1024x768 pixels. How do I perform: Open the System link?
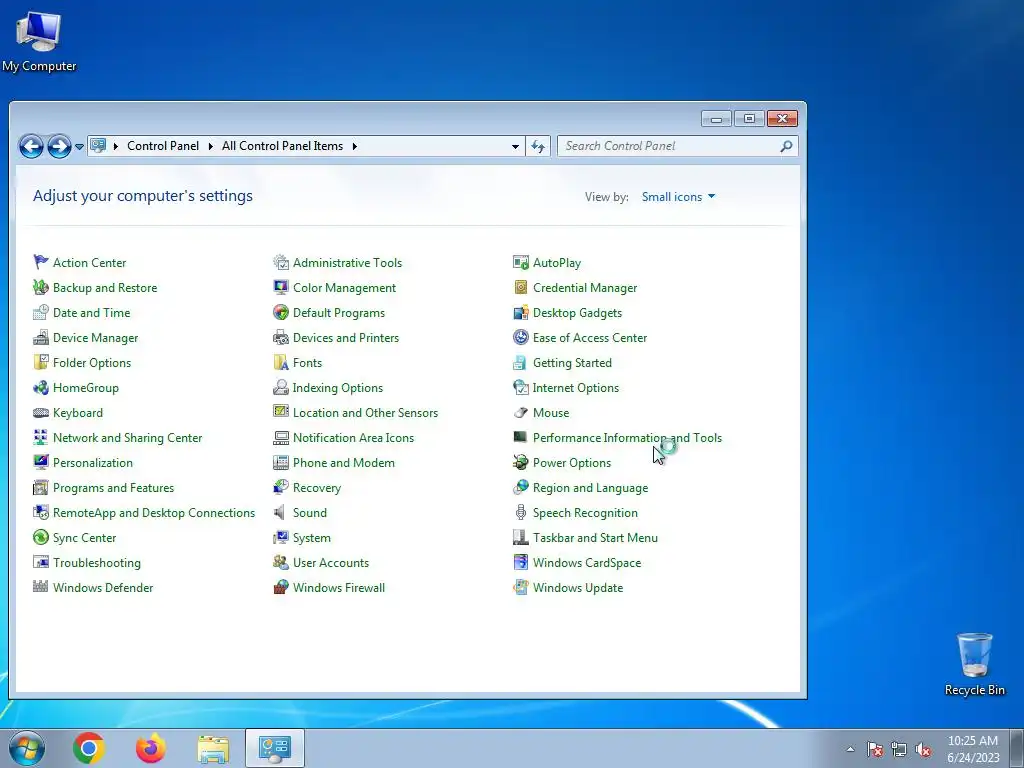tap(312, 538)
